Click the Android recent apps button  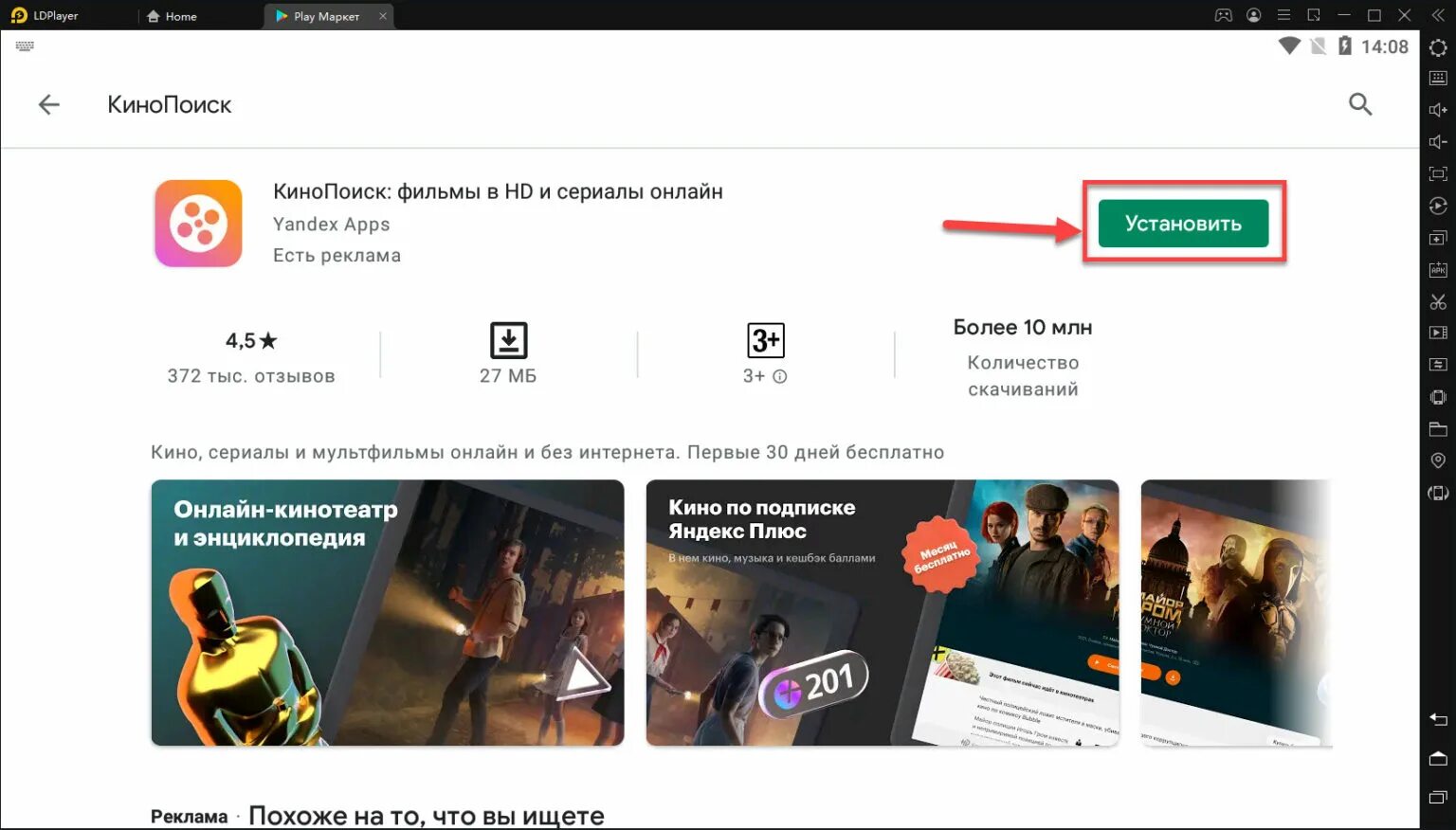[x=1438, y=797]
